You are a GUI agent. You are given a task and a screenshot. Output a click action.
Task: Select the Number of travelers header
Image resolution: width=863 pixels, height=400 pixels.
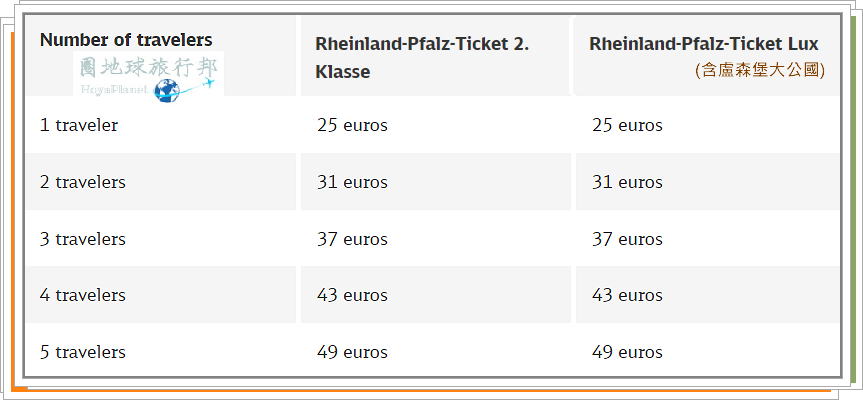(x=126, y=40)
